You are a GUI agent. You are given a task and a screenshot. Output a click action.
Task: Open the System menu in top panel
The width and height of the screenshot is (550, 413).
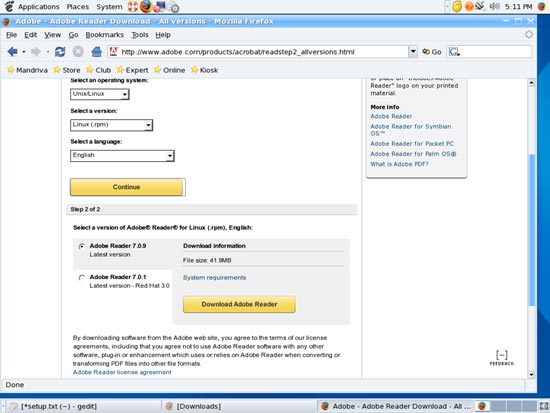[109, 7]
